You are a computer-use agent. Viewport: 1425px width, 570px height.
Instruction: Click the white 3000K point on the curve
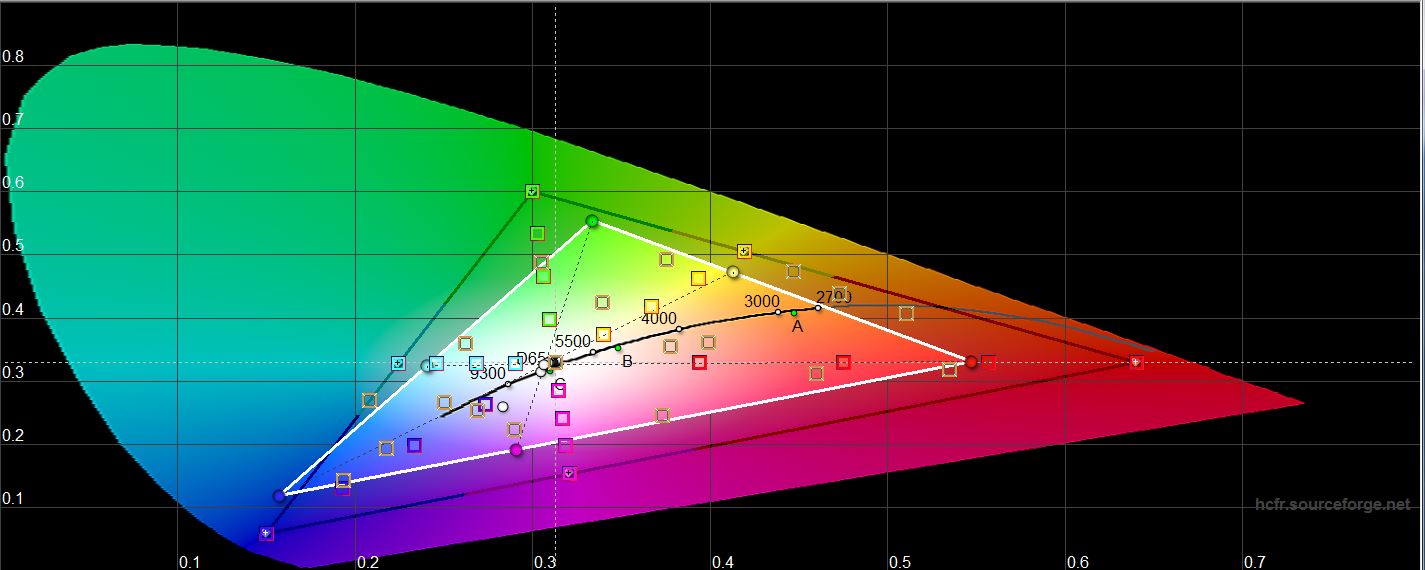778,312
